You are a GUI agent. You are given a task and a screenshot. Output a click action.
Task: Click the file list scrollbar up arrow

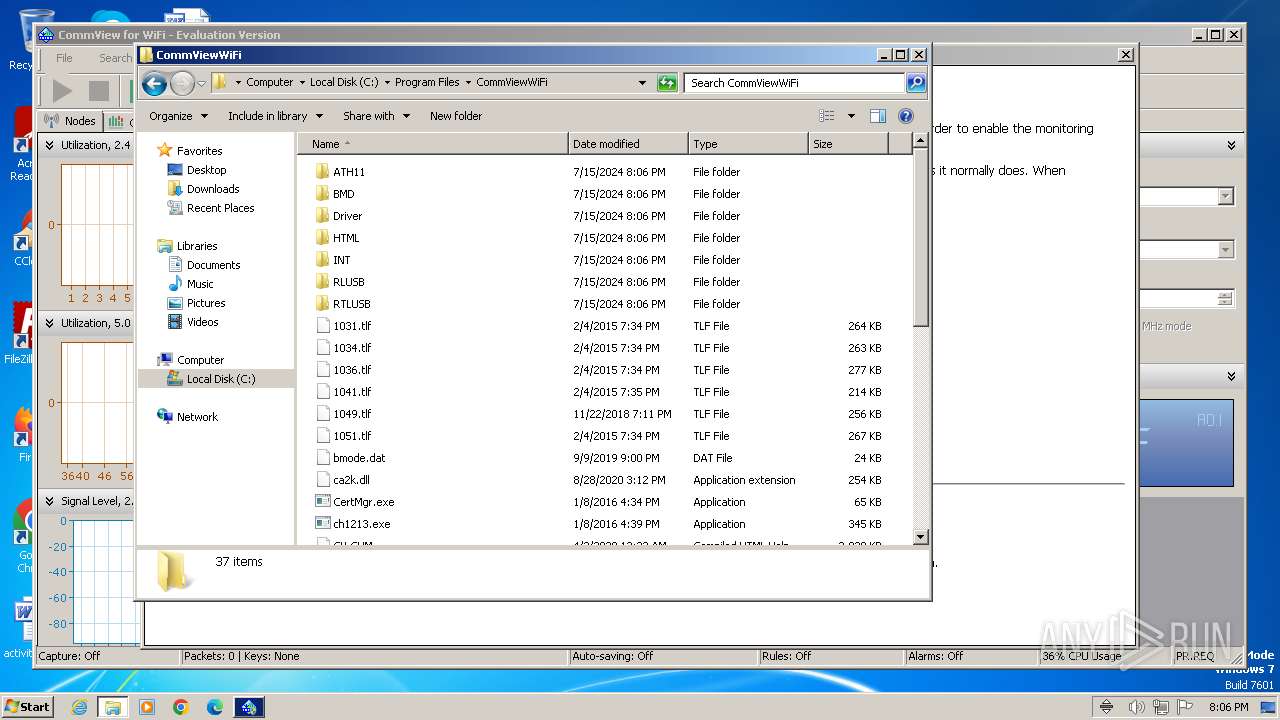(921, 142)
